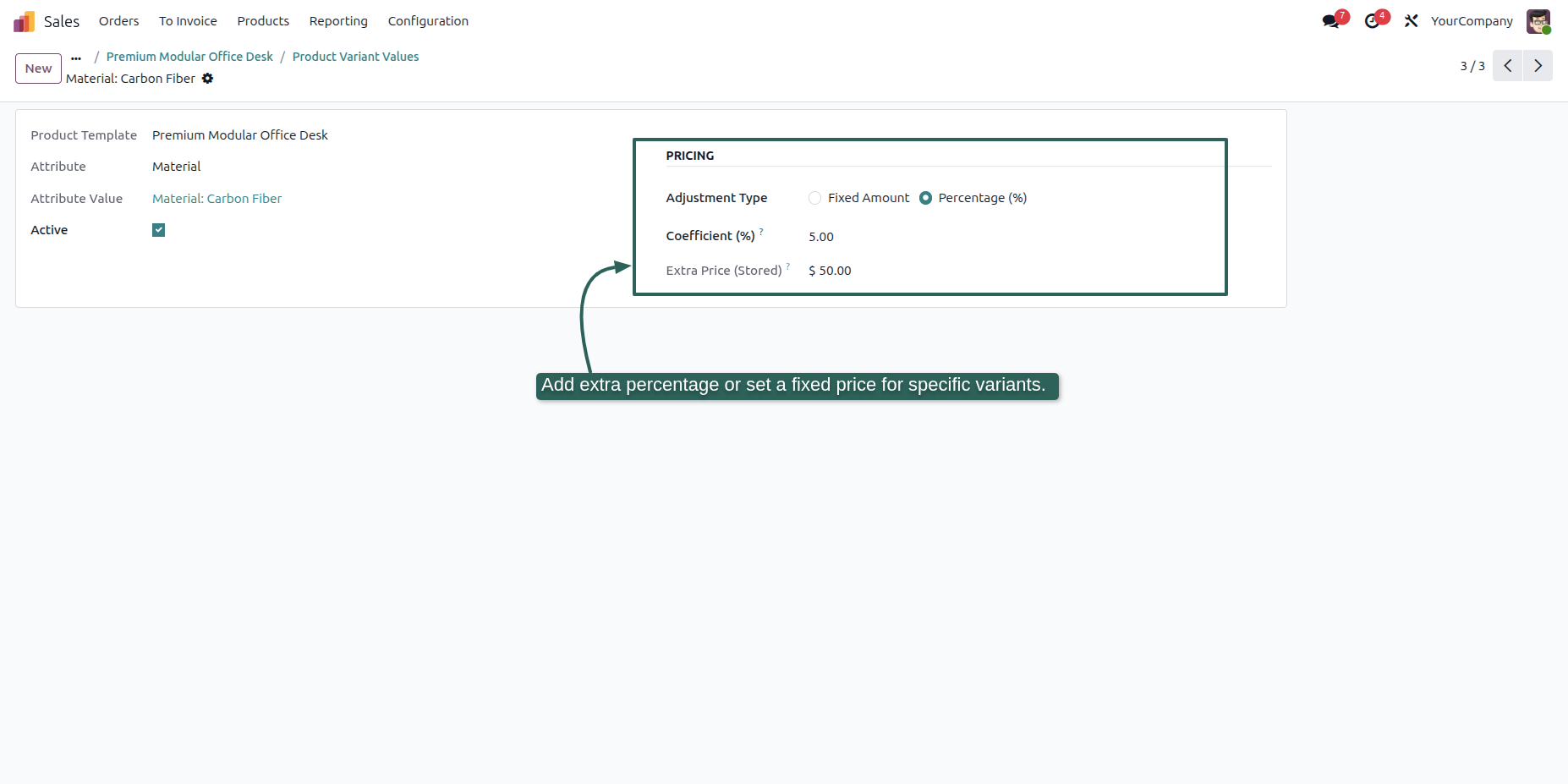Open the developer tools icon

1411,21
